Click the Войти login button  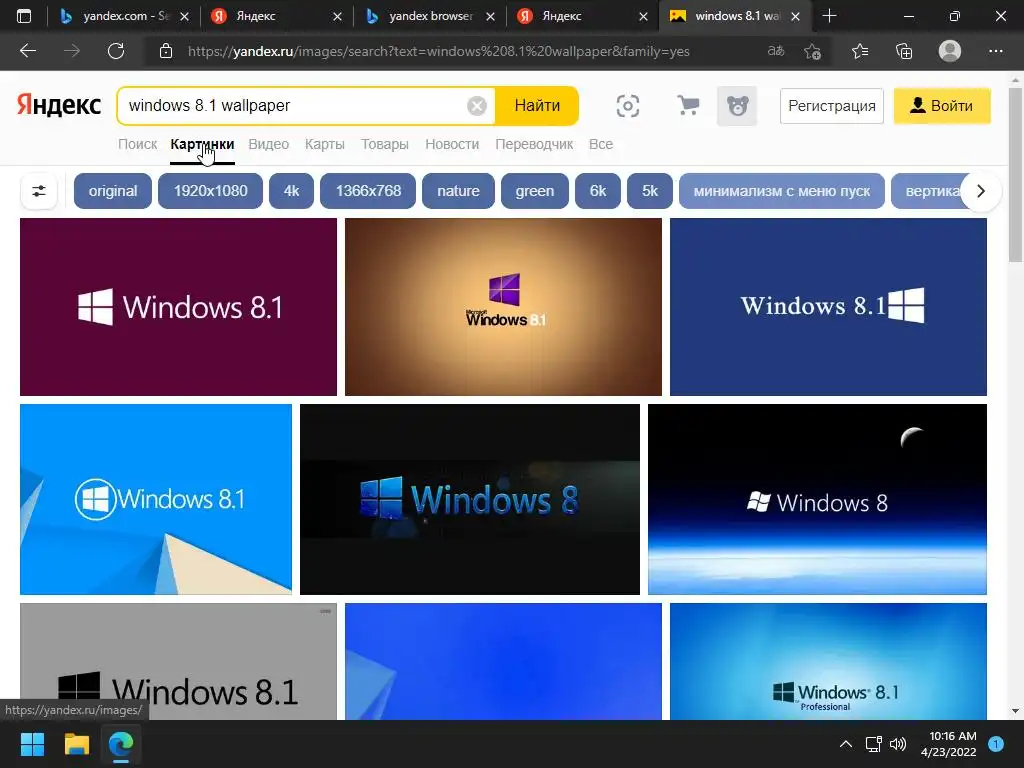[942, 106]
